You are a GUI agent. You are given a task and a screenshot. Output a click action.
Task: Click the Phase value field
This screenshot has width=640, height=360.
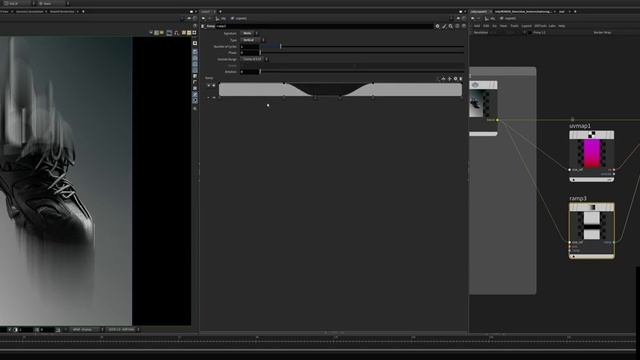(x=249, y=53)
